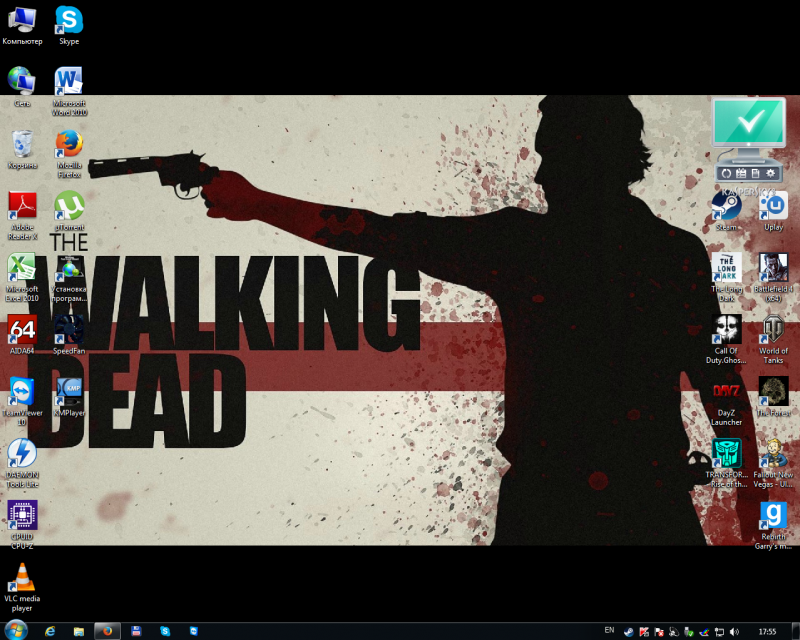The image size is (800, 640).
Task: Click the Kaspersky gadget monitor status screen
Action: click(749, 122)
